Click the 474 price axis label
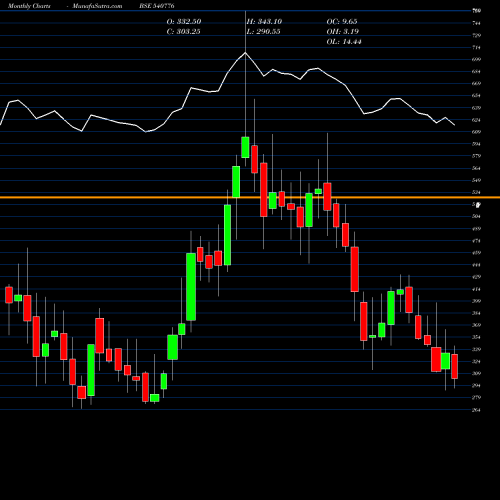 [476, 241]
